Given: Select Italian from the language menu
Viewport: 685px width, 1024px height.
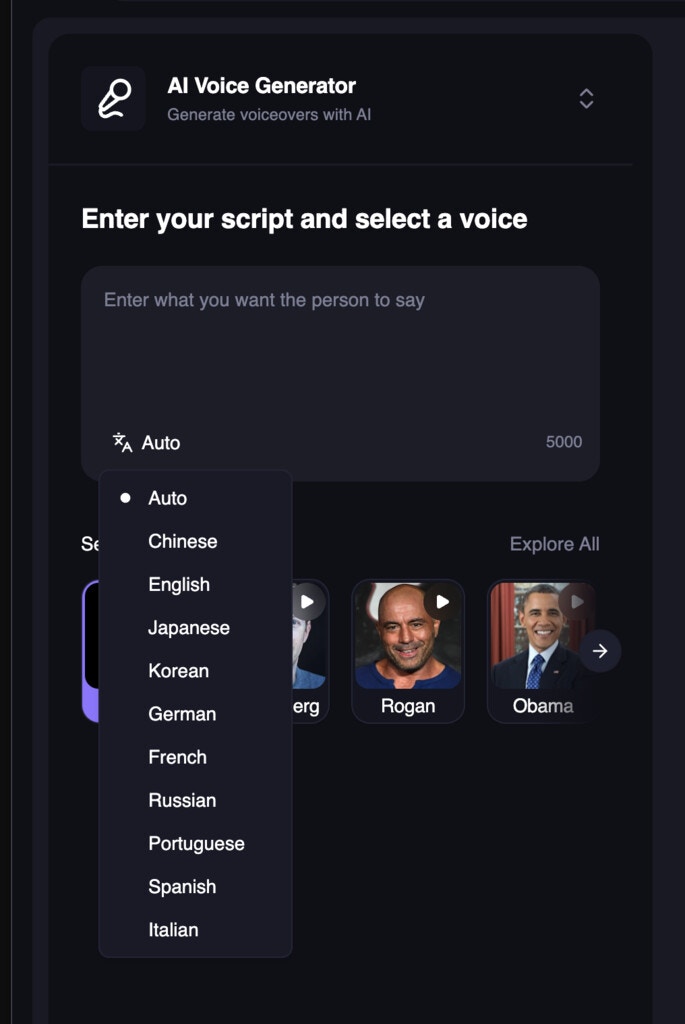Looking at the screenshot, I should click(x=175, y=930).
